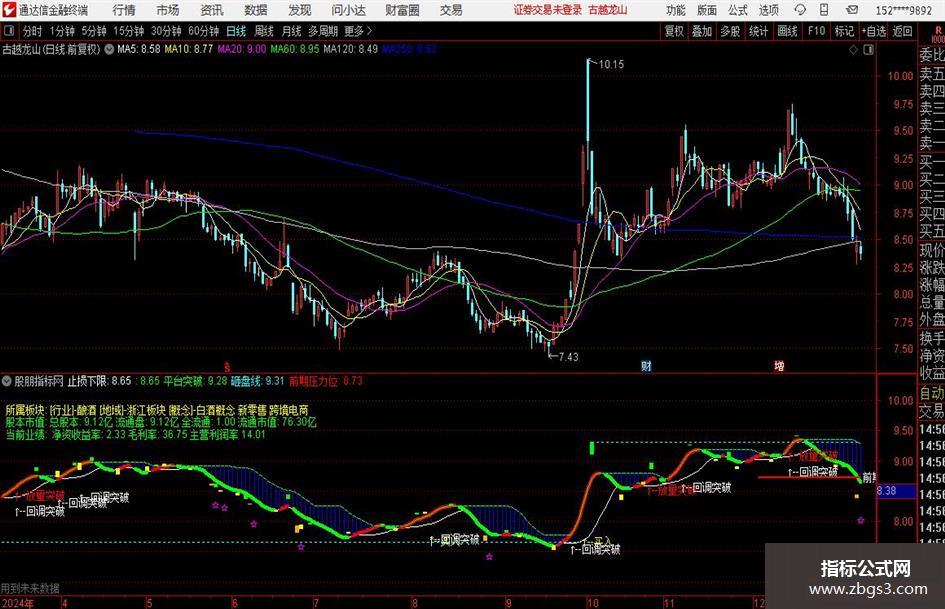The width and height of the screenshot is (945, 609).
Task: Add stock with +自选 button
Action: [874, 31]
